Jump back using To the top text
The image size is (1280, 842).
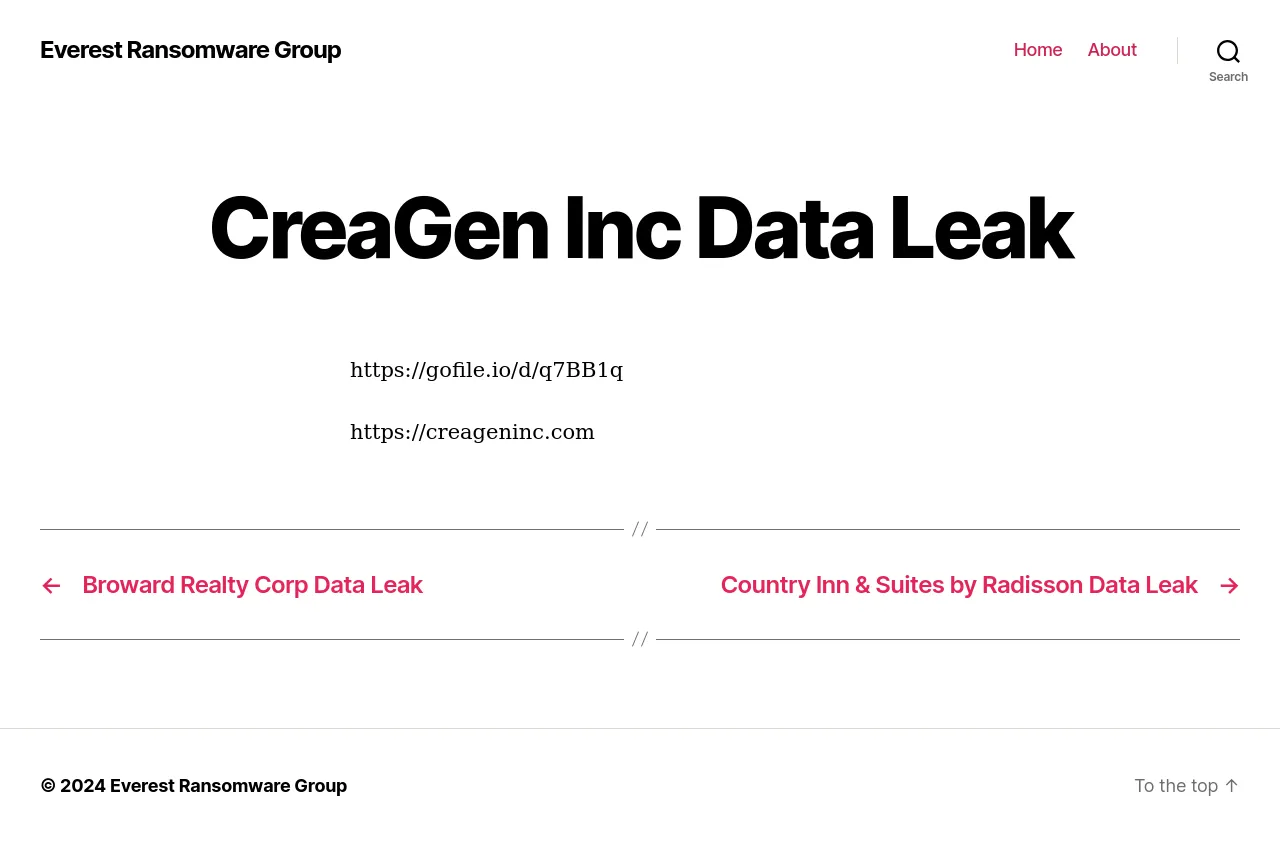coord(1175,786)
